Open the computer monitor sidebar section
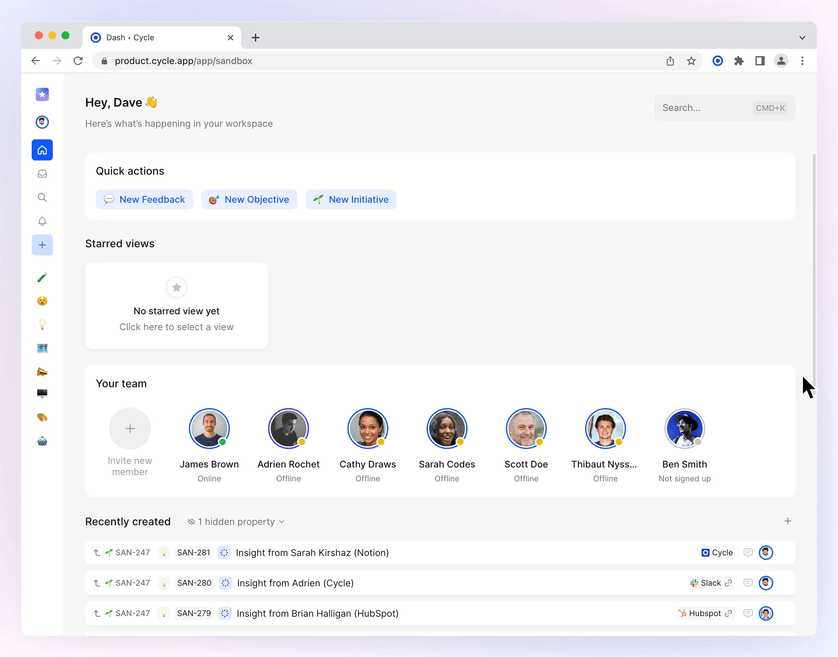 (42, 393)
